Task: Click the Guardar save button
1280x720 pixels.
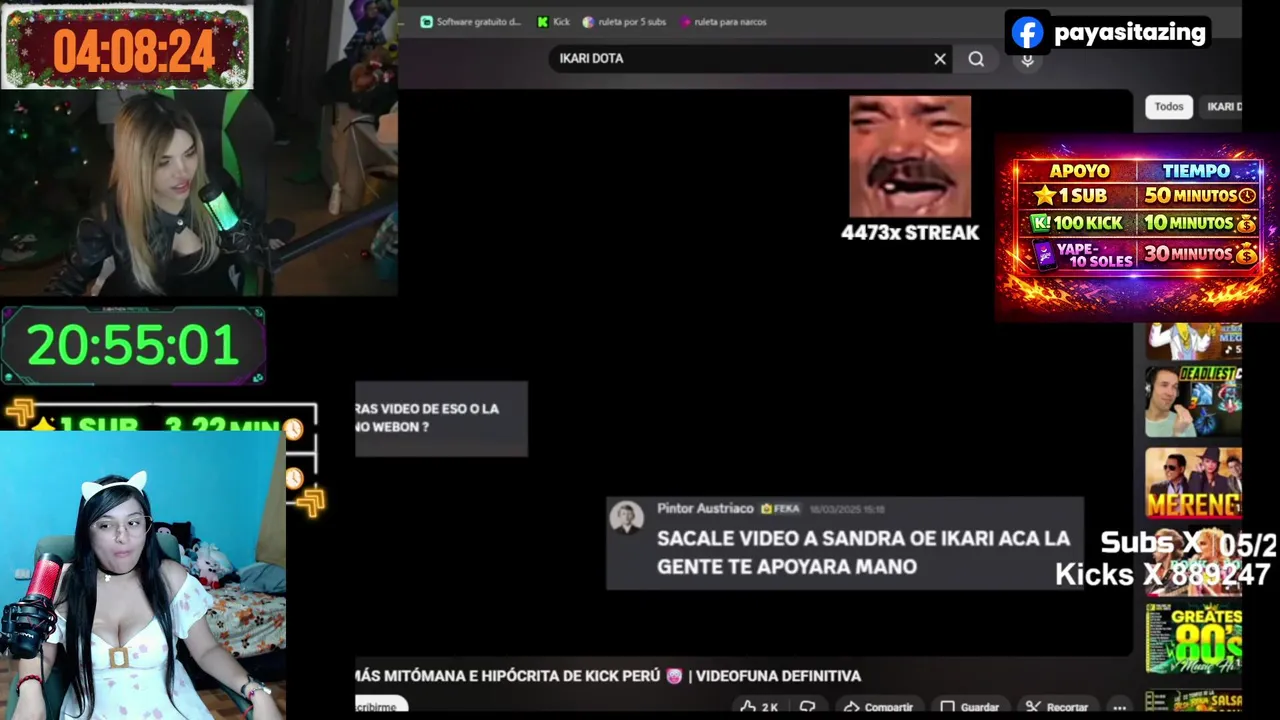Action: 968,706
